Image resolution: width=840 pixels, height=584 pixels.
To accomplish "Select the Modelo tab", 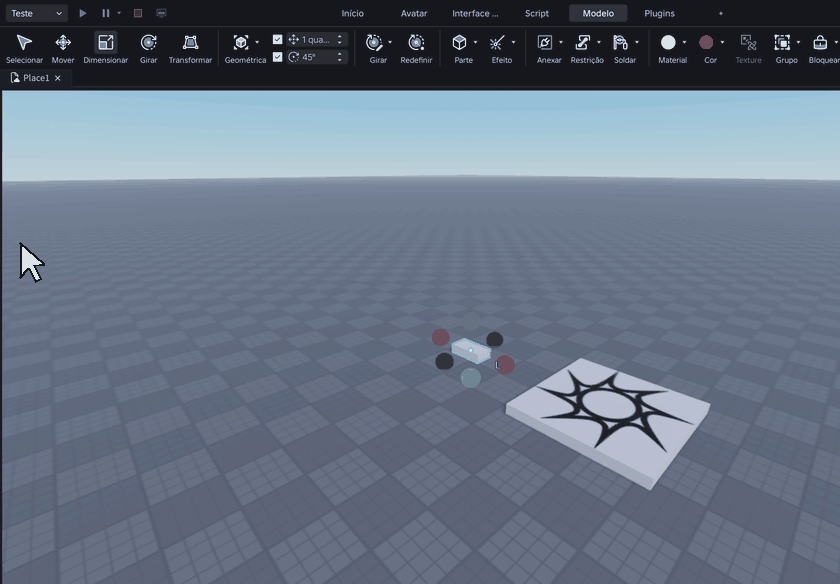I will 598,13.
